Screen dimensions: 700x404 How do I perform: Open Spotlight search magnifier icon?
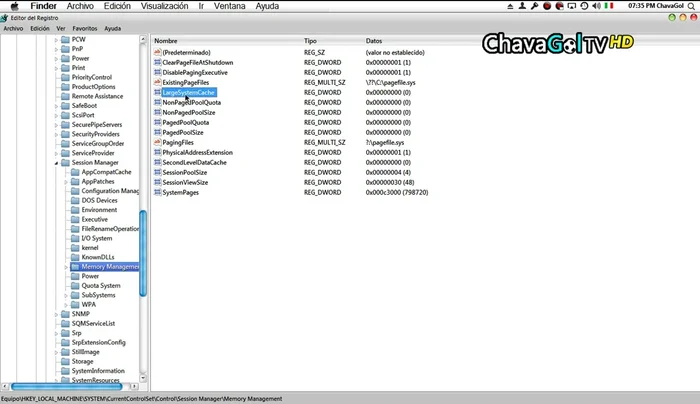(x=692, y=6)
